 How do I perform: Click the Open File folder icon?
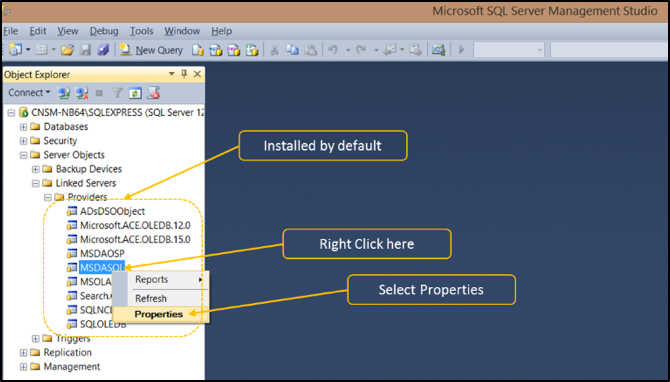[67, 50]
